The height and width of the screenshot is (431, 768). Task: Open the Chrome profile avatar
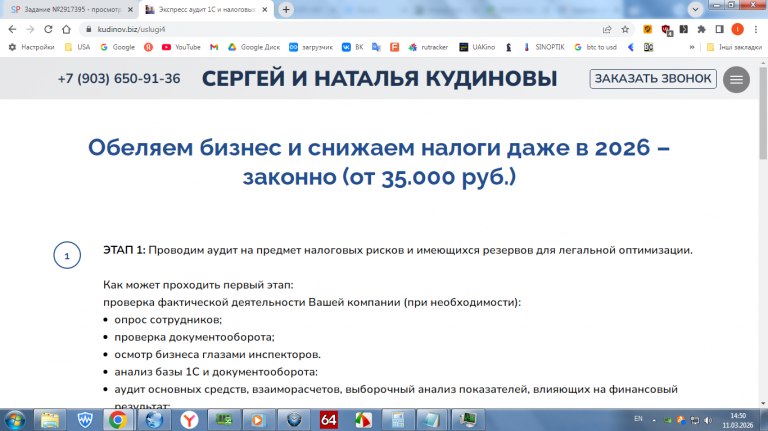737,29
